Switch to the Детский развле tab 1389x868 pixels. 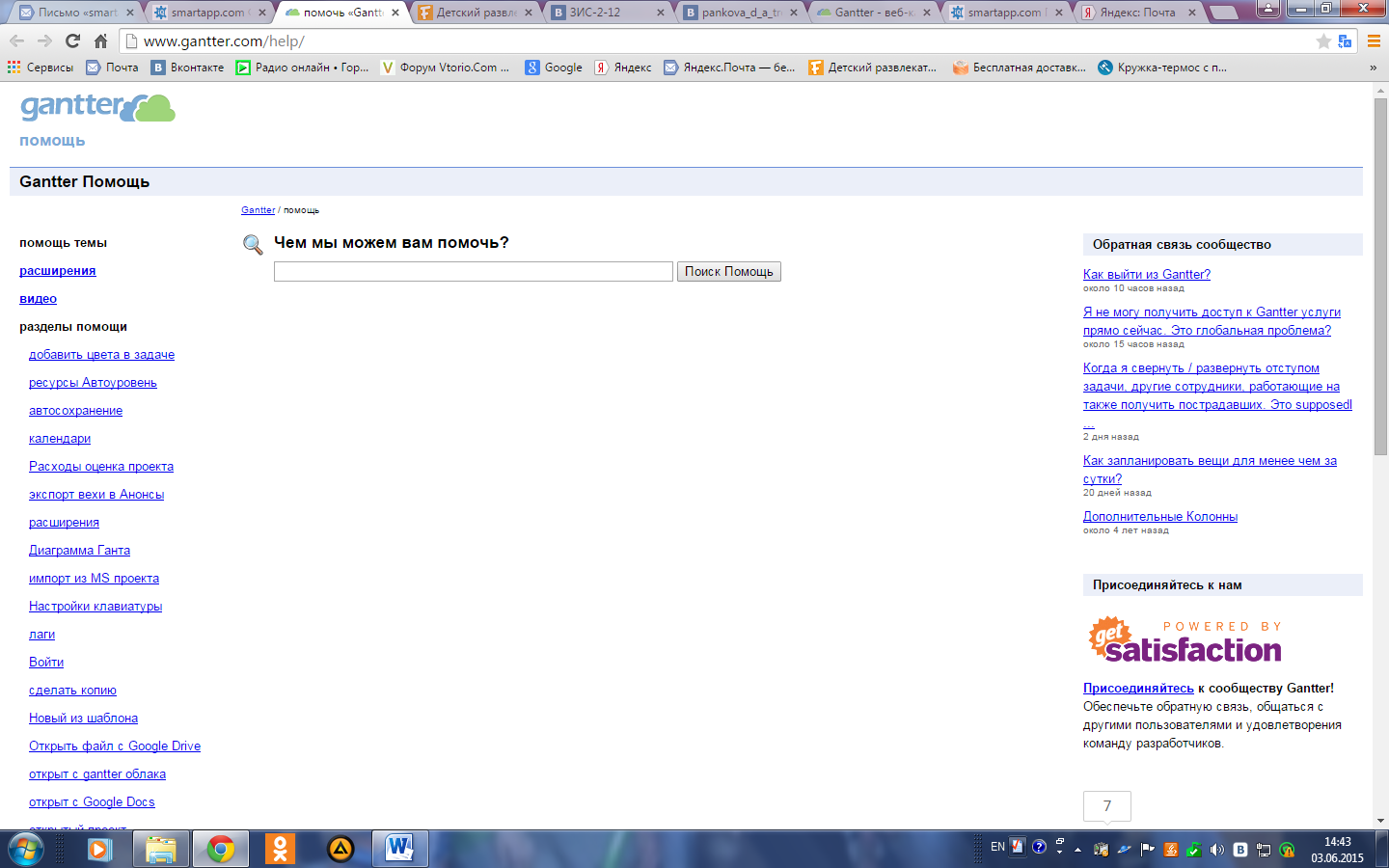click(x=475, y=13)
